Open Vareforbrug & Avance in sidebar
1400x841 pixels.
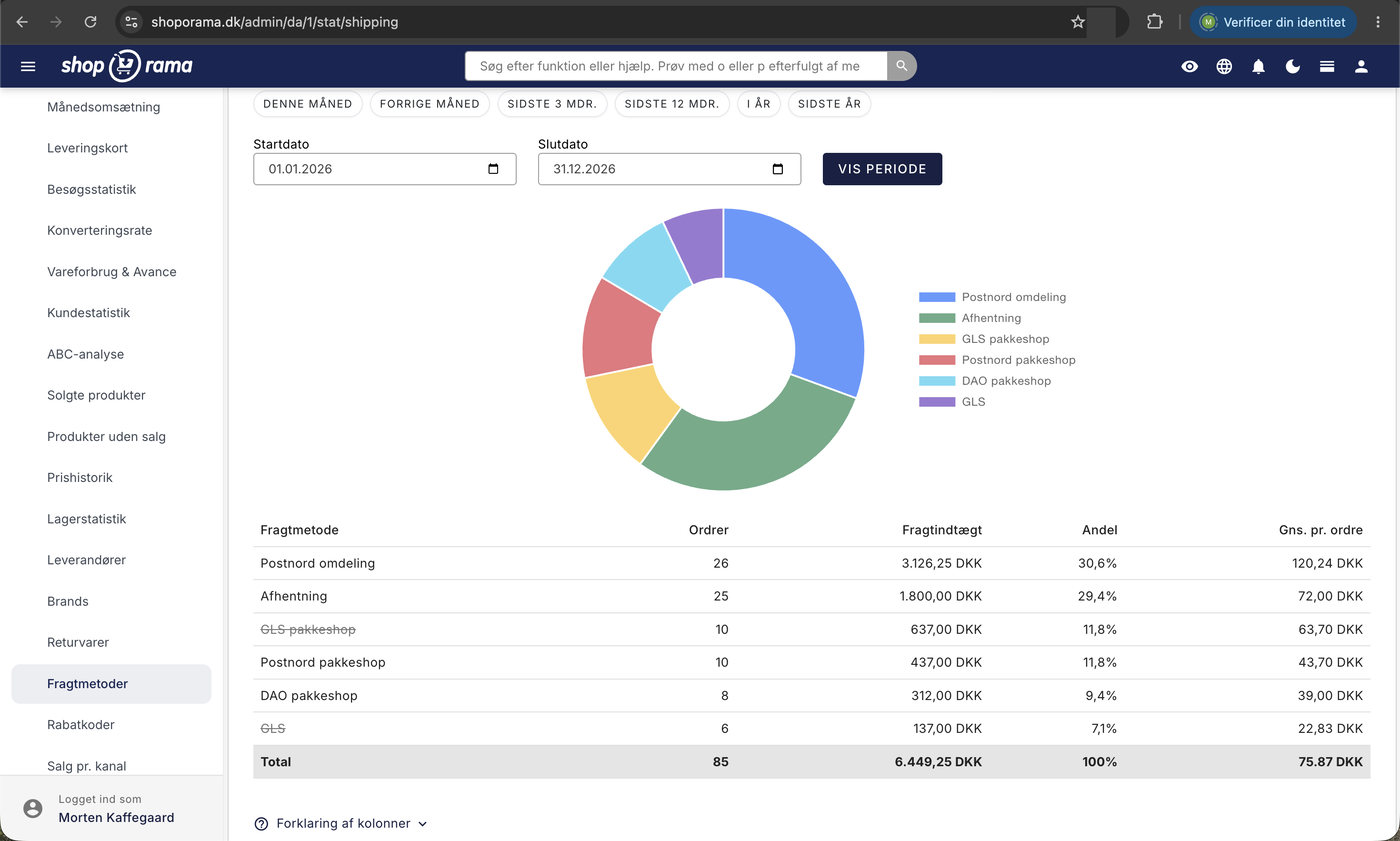pos(112,272)
